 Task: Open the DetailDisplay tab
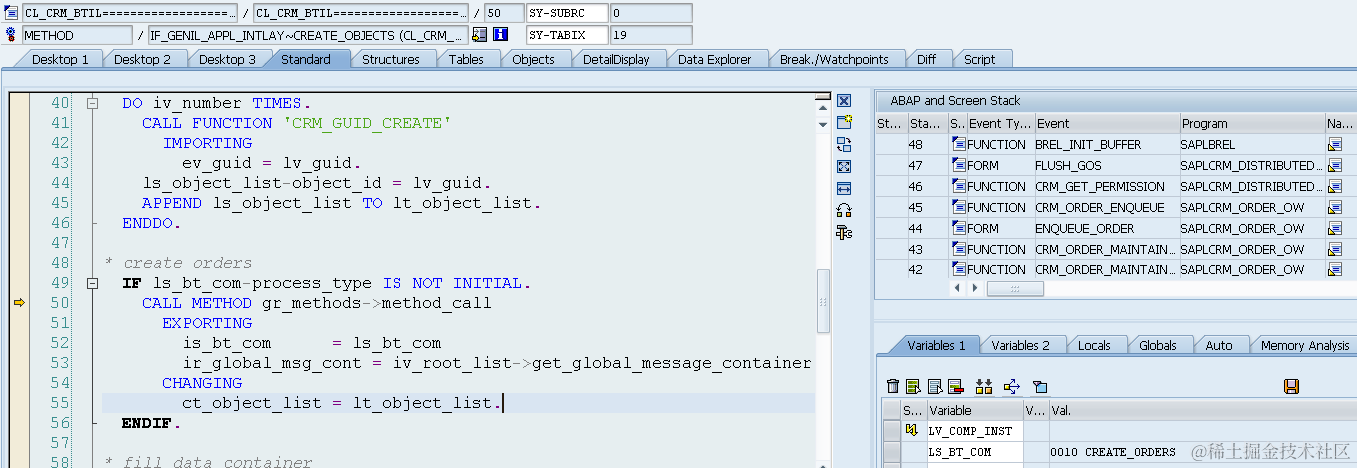pyautogui.click(x=616, y=59)
